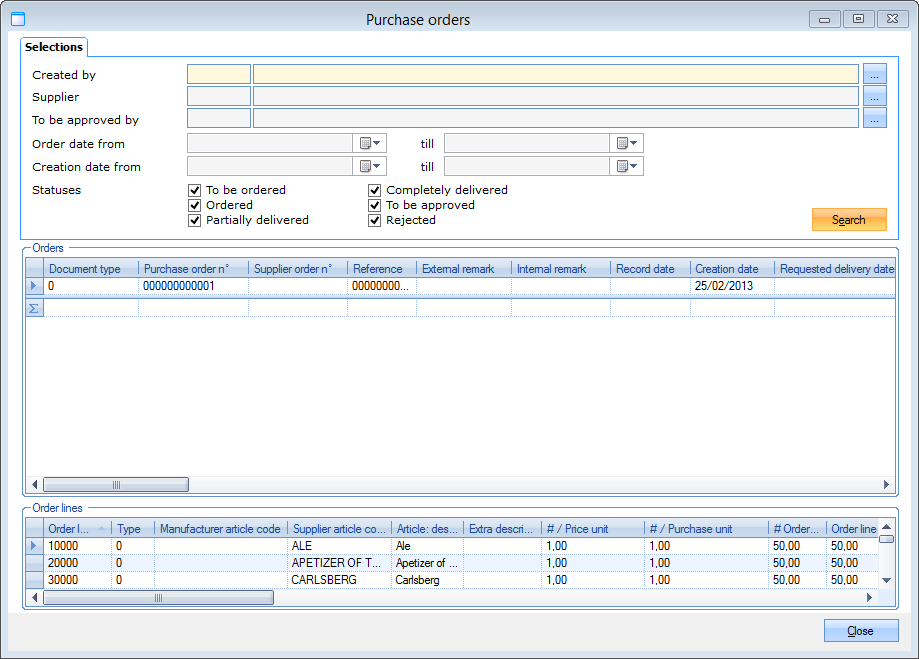This screenshot has width=919, height=659.
Task: Click the sigma summary row icon
Action: [34, 308]
